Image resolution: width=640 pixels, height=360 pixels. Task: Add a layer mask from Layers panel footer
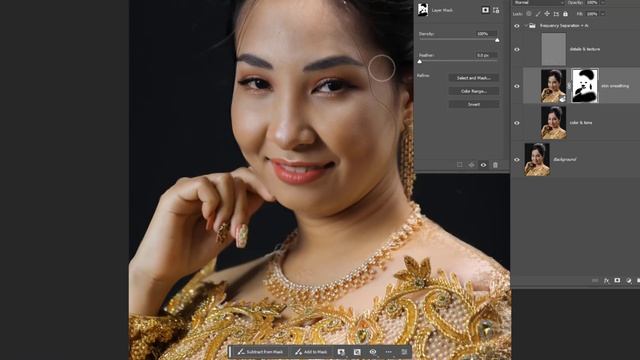coord(617,280)
